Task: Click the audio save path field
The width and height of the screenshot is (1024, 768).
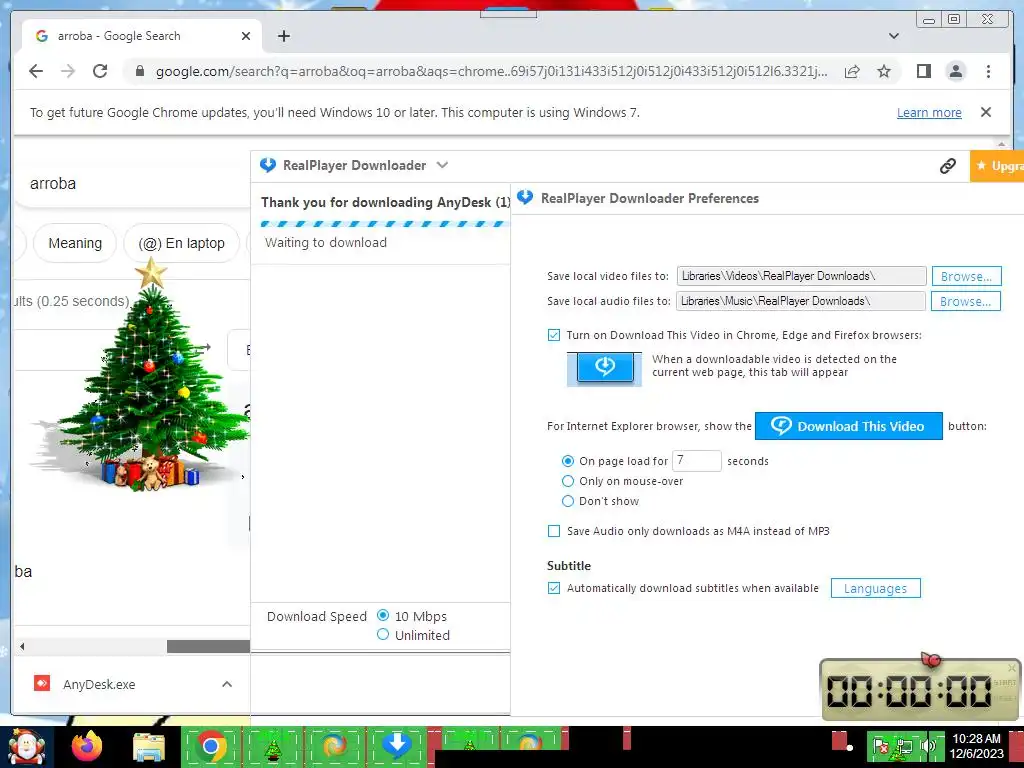Action: [x=801, y=301]
